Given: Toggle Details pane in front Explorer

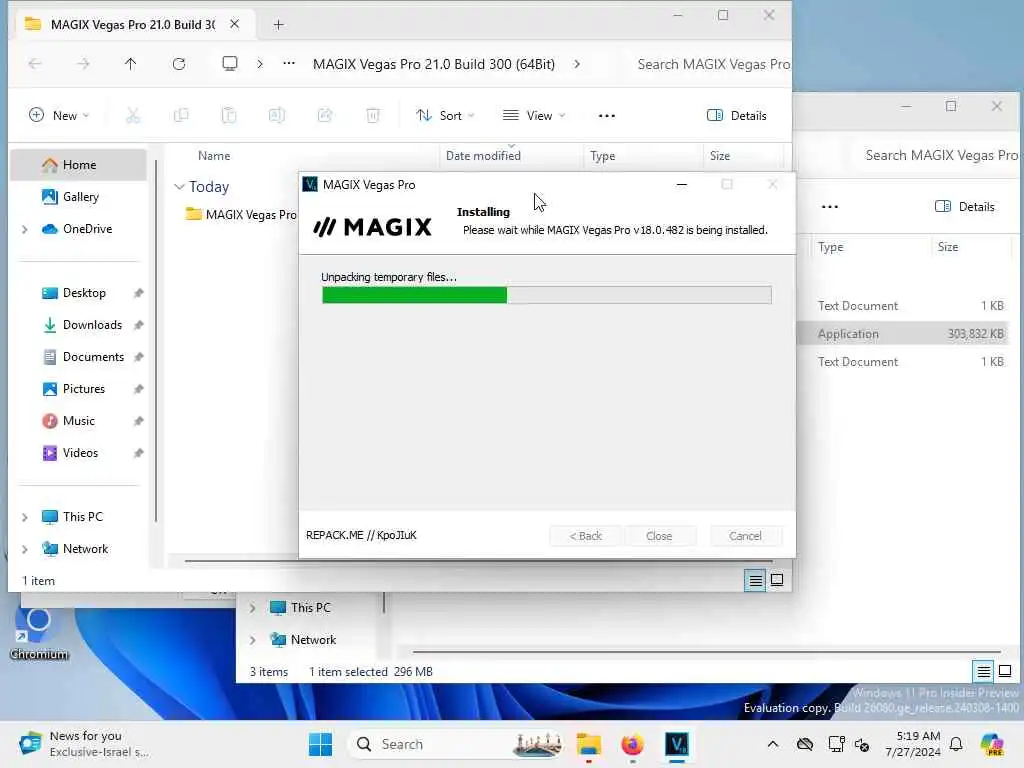Looking at the screenshot, I should [x=737, y=116].
